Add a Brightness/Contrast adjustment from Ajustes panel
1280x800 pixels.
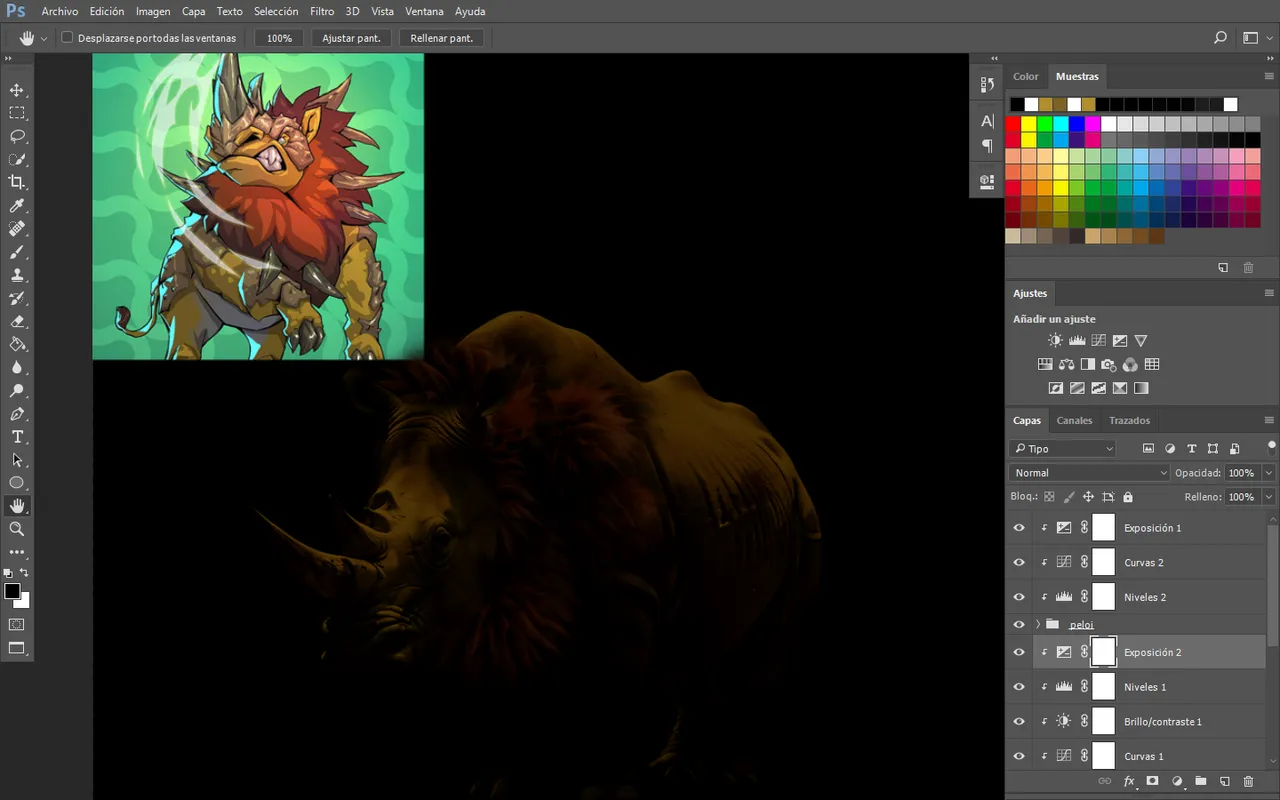coord(1056,341)
